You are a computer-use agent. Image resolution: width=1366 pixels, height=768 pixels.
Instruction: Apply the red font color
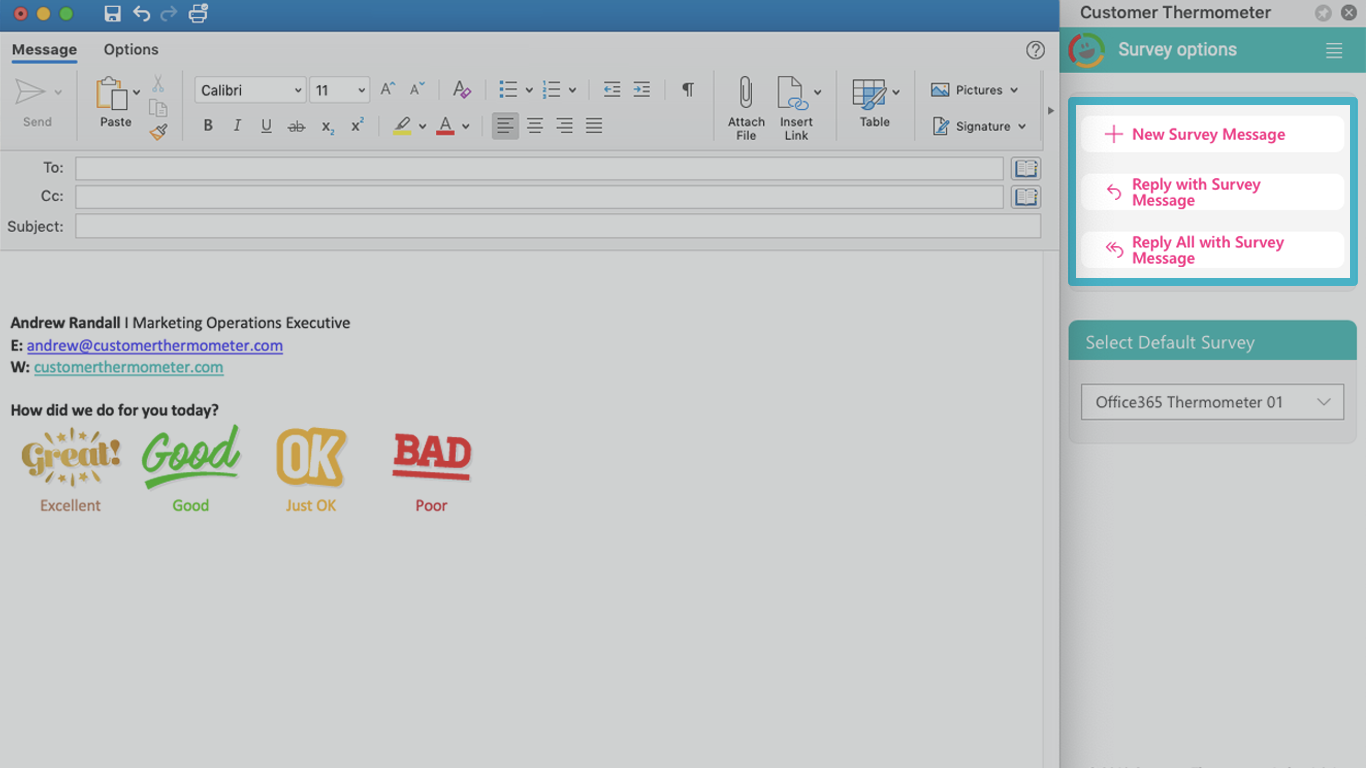pyautogui.click(x=446, y=126)
